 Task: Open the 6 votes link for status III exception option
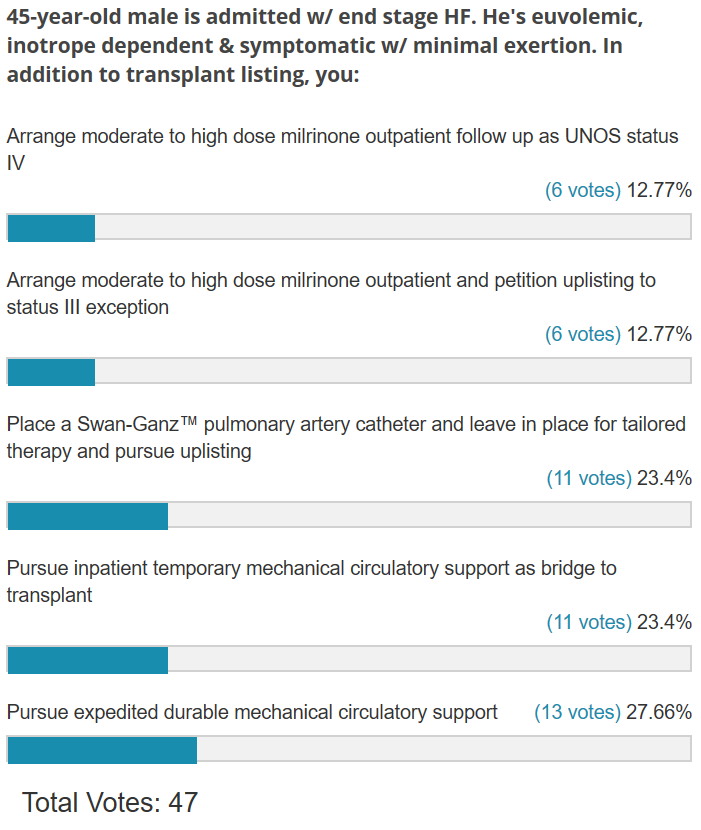click(583, 334)
